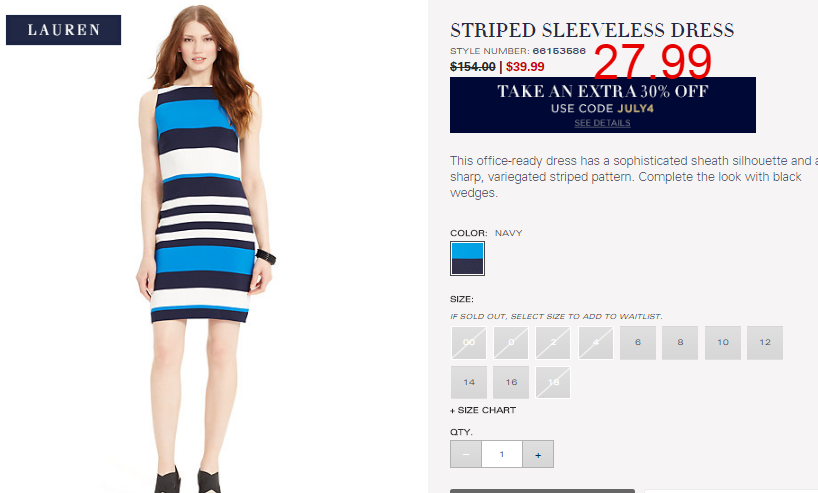Pick size 16

click(x=511, y=382)
